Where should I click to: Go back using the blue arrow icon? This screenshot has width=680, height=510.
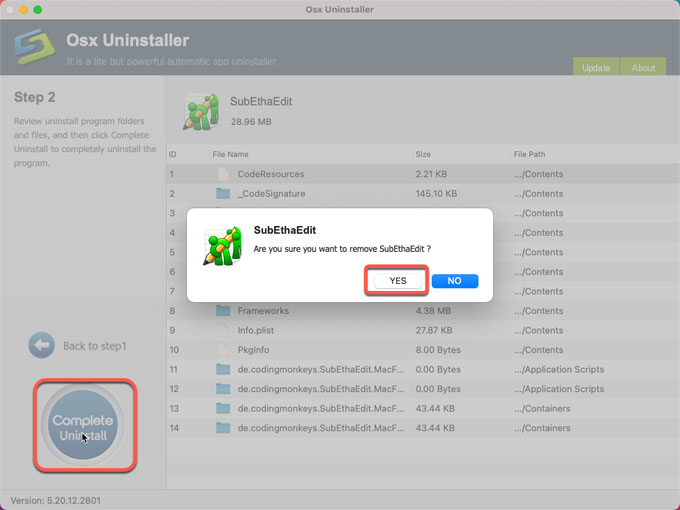click(42, 345)
